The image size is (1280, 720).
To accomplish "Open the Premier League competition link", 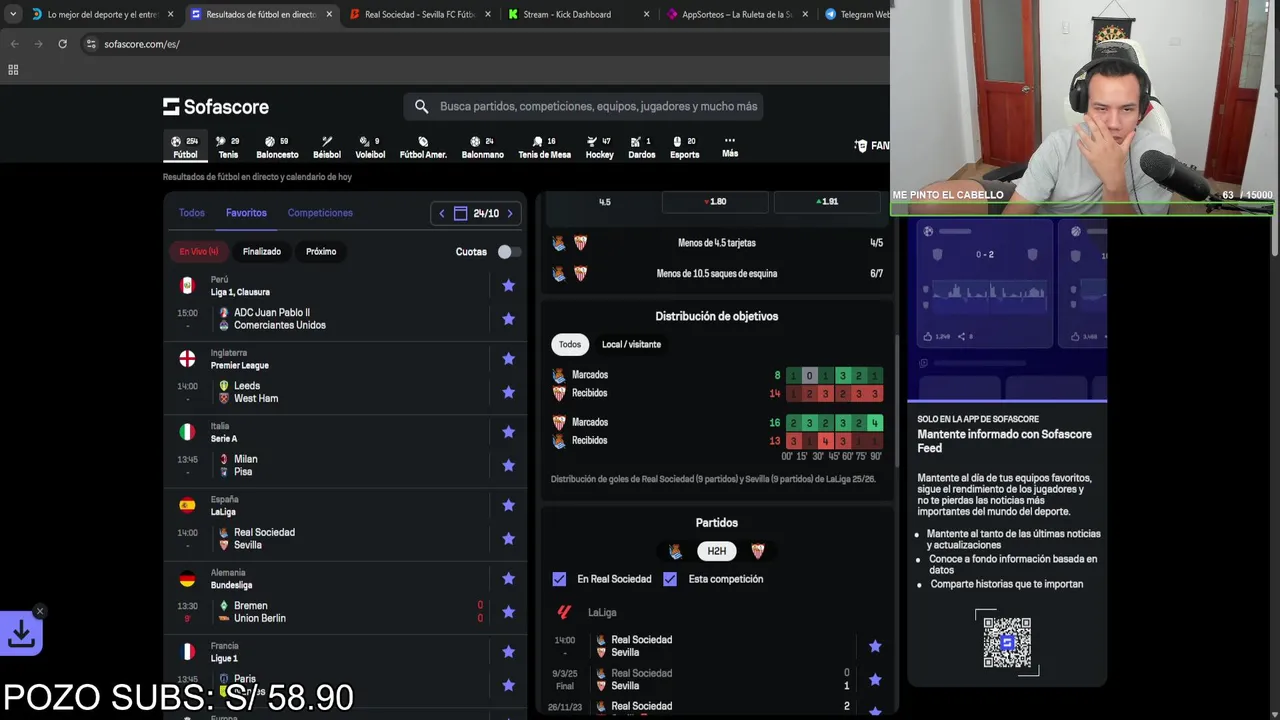I will tap(239, 365).
